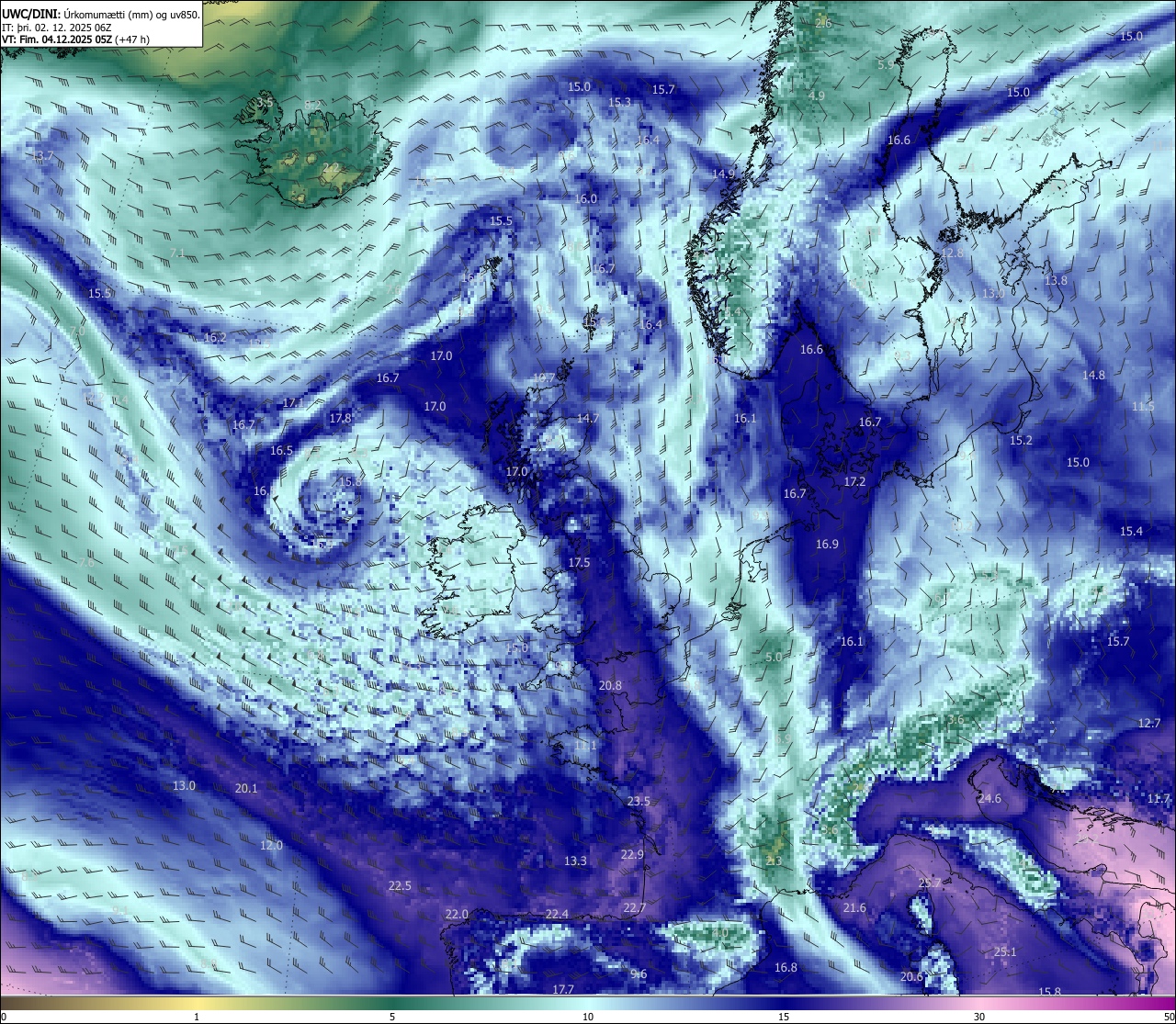Click the IT þri. 02. 12. 2025 06Z line
This screenshot has height=1024, width=1176.
point(57,28)
